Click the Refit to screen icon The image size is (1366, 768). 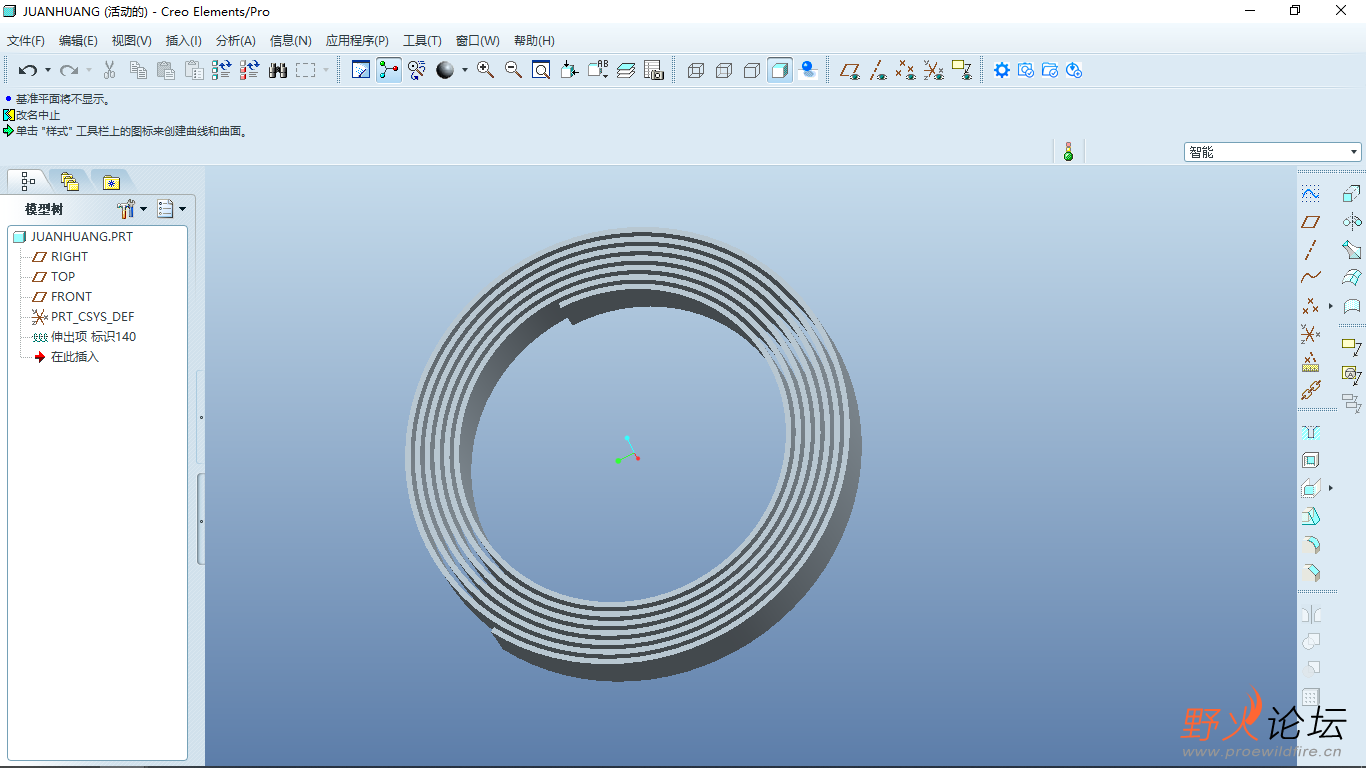point(541,70)
